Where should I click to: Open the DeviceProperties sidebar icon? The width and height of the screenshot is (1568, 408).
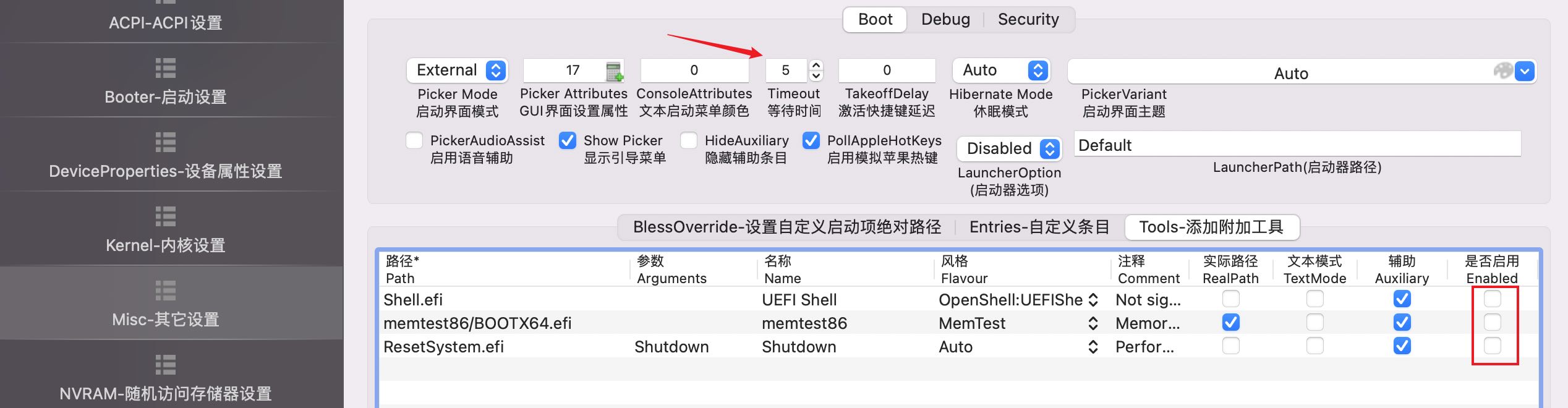(x=165, y=142)
